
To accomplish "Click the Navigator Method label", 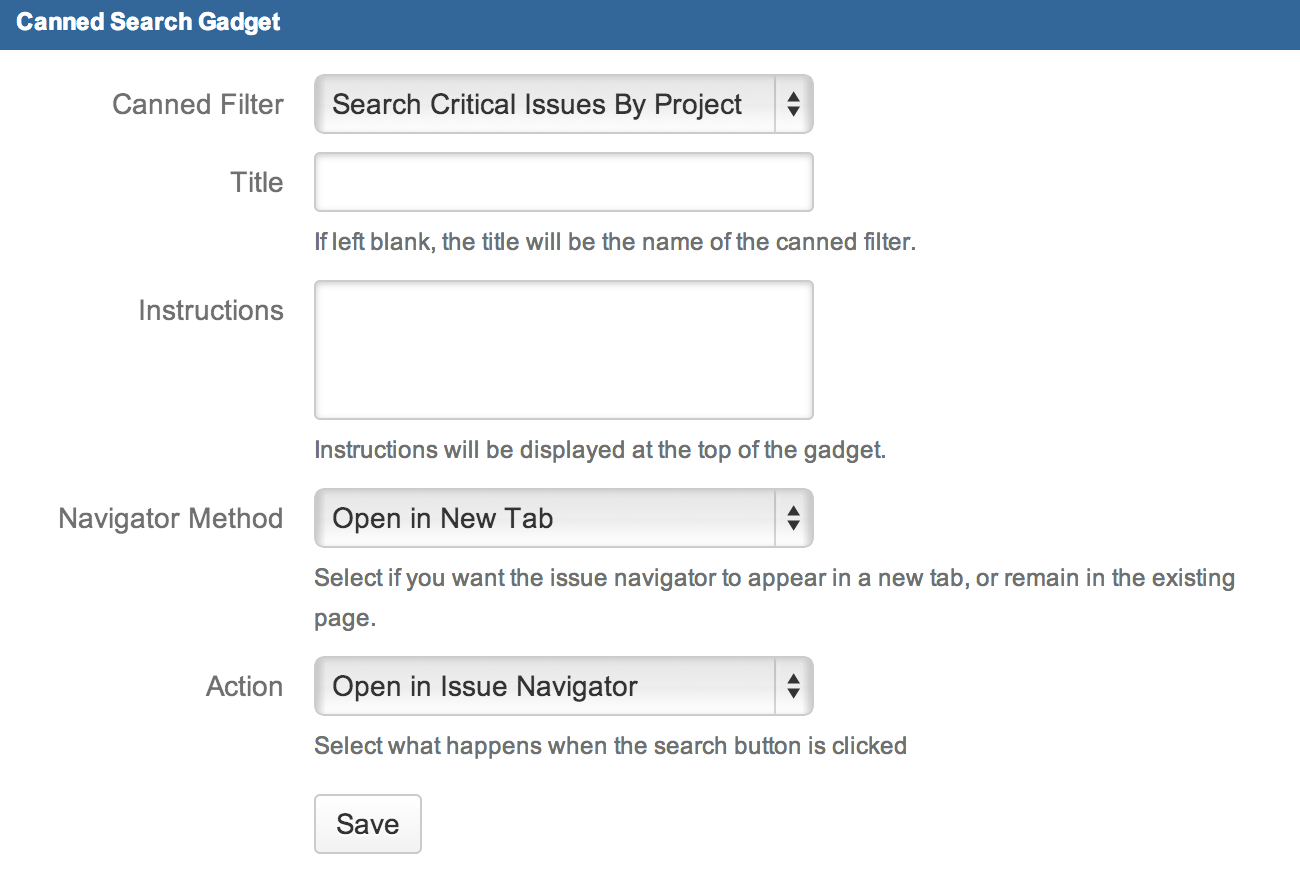I will pyautogui.click(x=170, y=518).
